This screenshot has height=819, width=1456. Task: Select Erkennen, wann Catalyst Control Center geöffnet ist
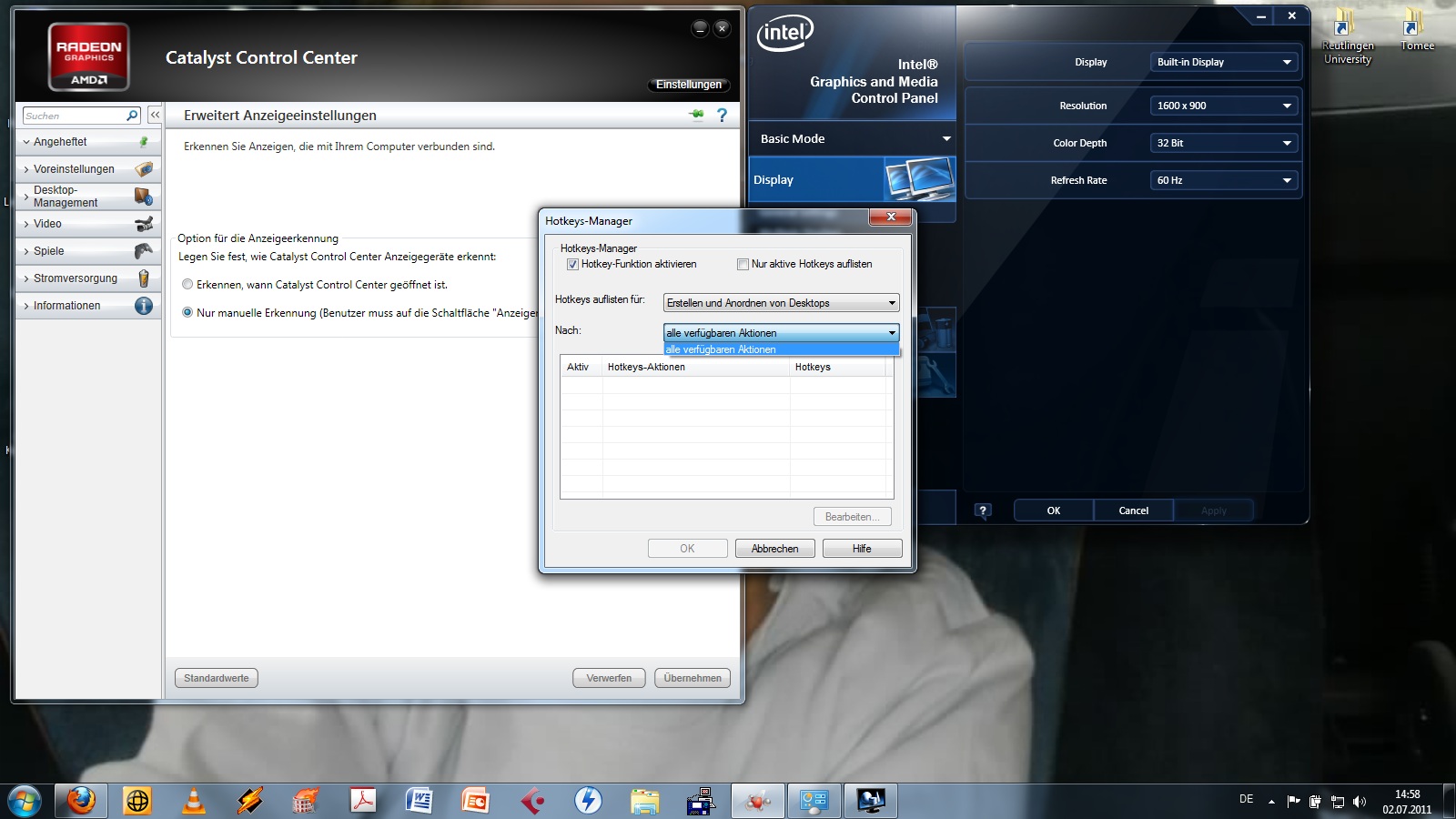click(x=187, y=285)
